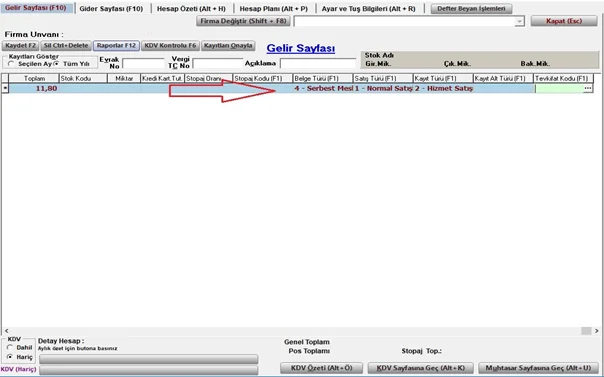Image resolution: width=604 pixels, height=377 pixels.
Task: Focus the Vergi TC No input field
Action: pos(218,63)
